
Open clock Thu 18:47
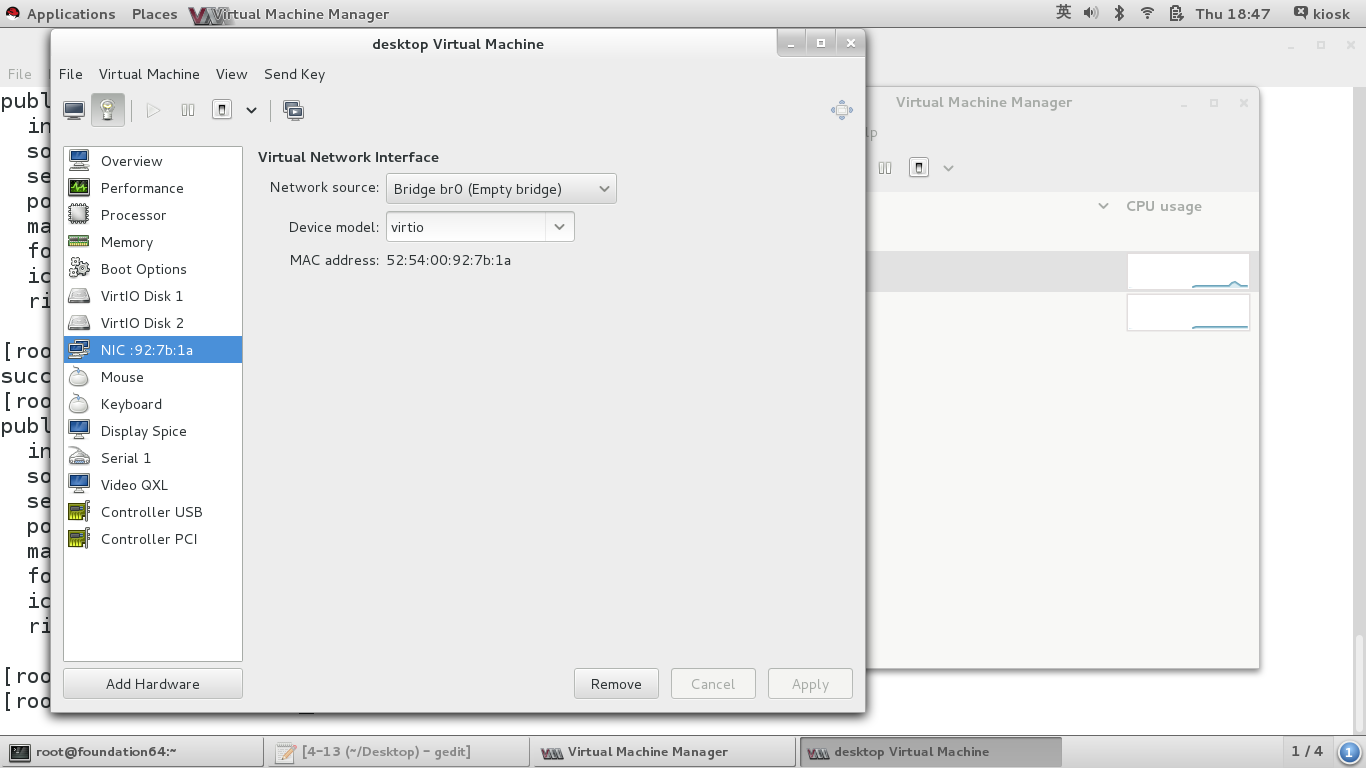[x=1233, y=14]
